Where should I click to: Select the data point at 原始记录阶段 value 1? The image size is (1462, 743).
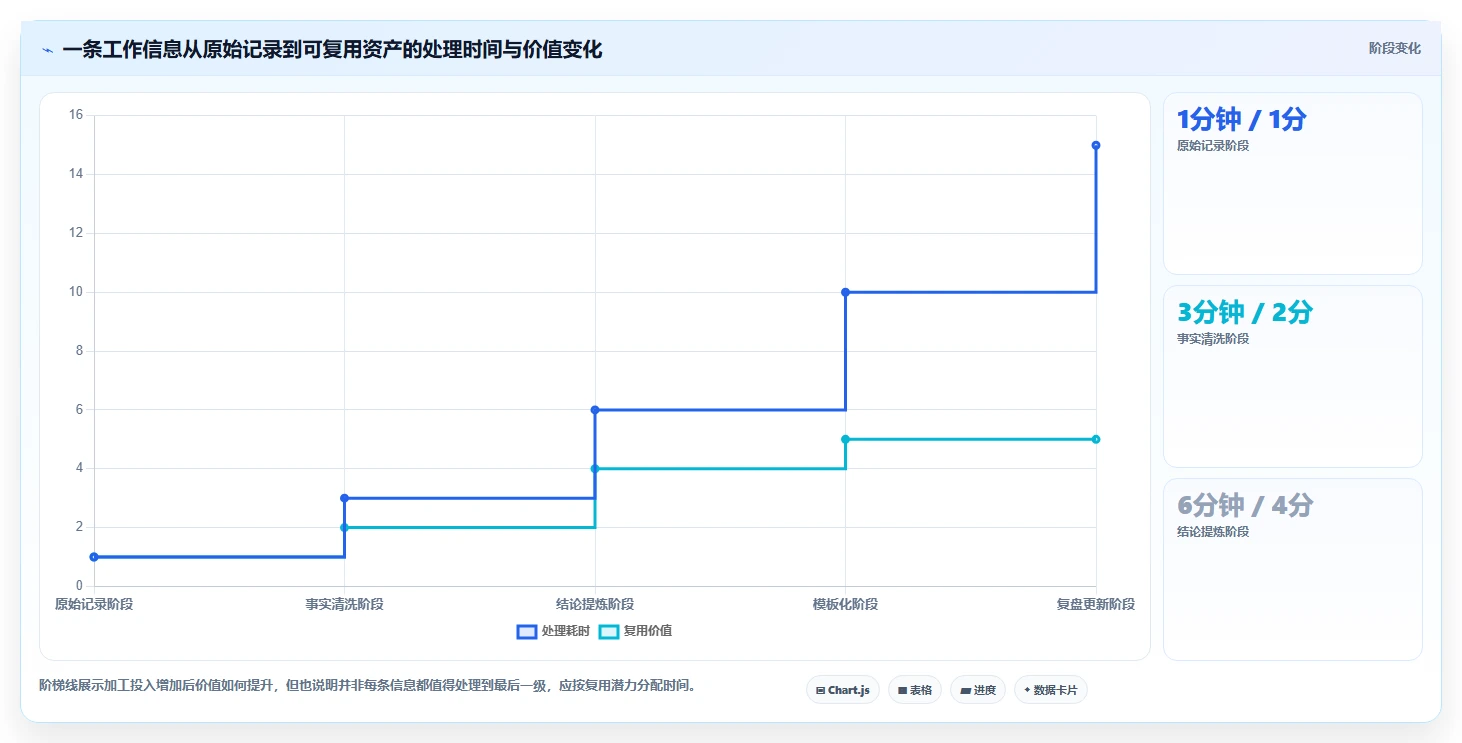(x=94, y=557)
